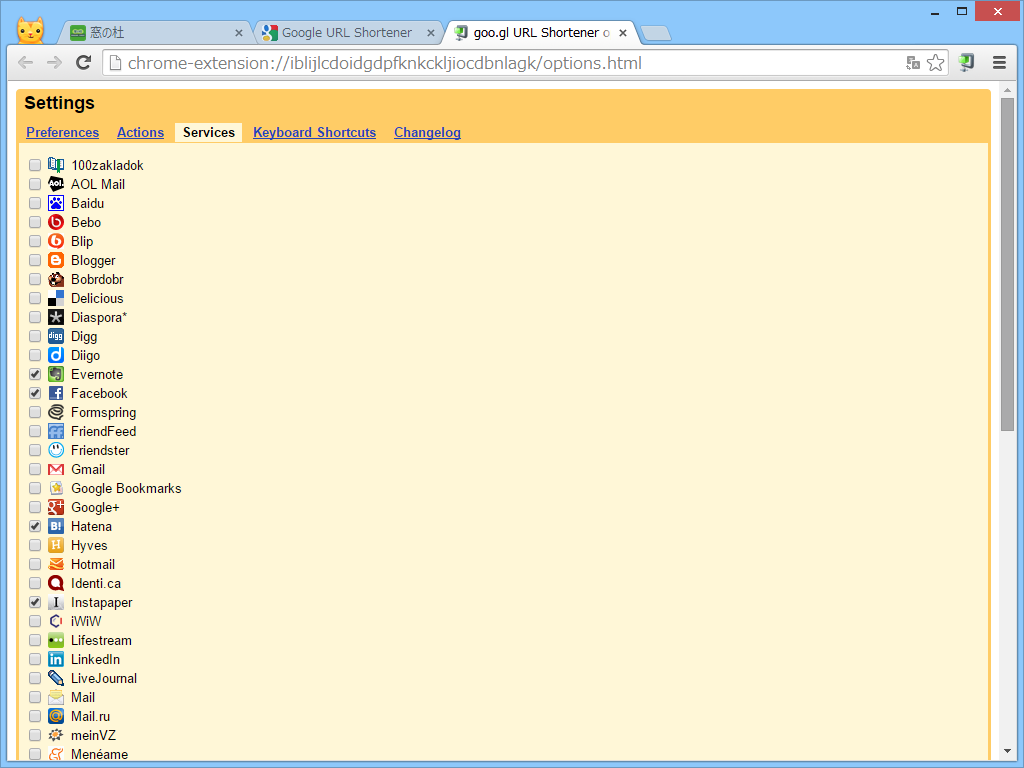Click the Identi.ca icon
This screenshot has width=1024, height=768.
coord(56,583)
